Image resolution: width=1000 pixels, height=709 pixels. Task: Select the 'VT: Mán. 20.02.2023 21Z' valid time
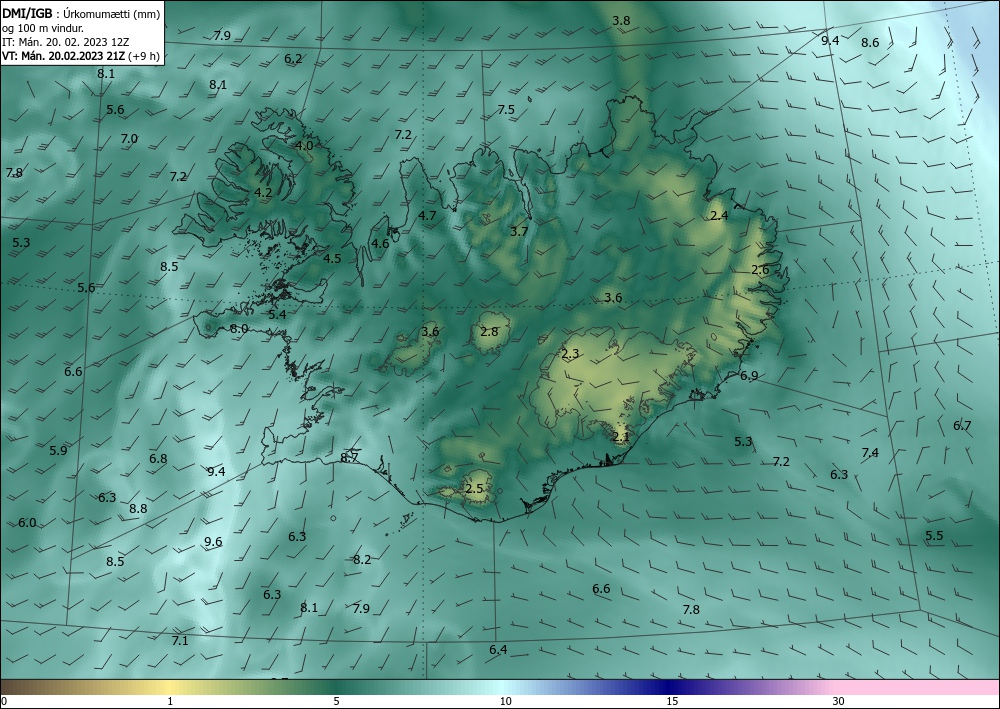(63, 56)
